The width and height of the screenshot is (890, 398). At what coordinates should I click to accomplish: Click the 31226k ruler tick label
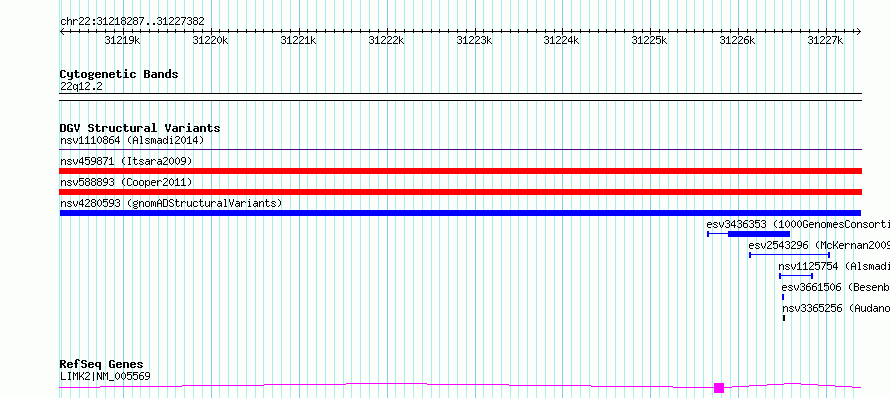click(x=737, y=40)
